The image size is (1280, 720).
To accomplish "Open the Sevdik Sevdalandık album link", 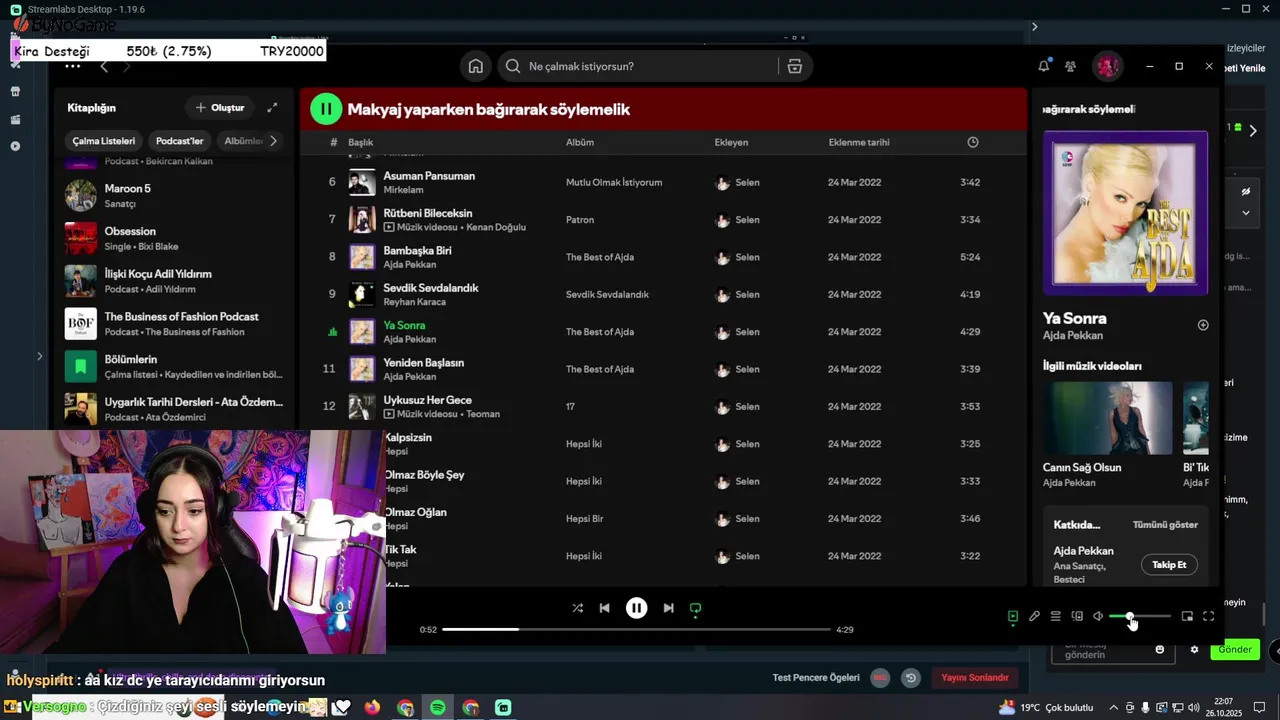I will point(607,294).
